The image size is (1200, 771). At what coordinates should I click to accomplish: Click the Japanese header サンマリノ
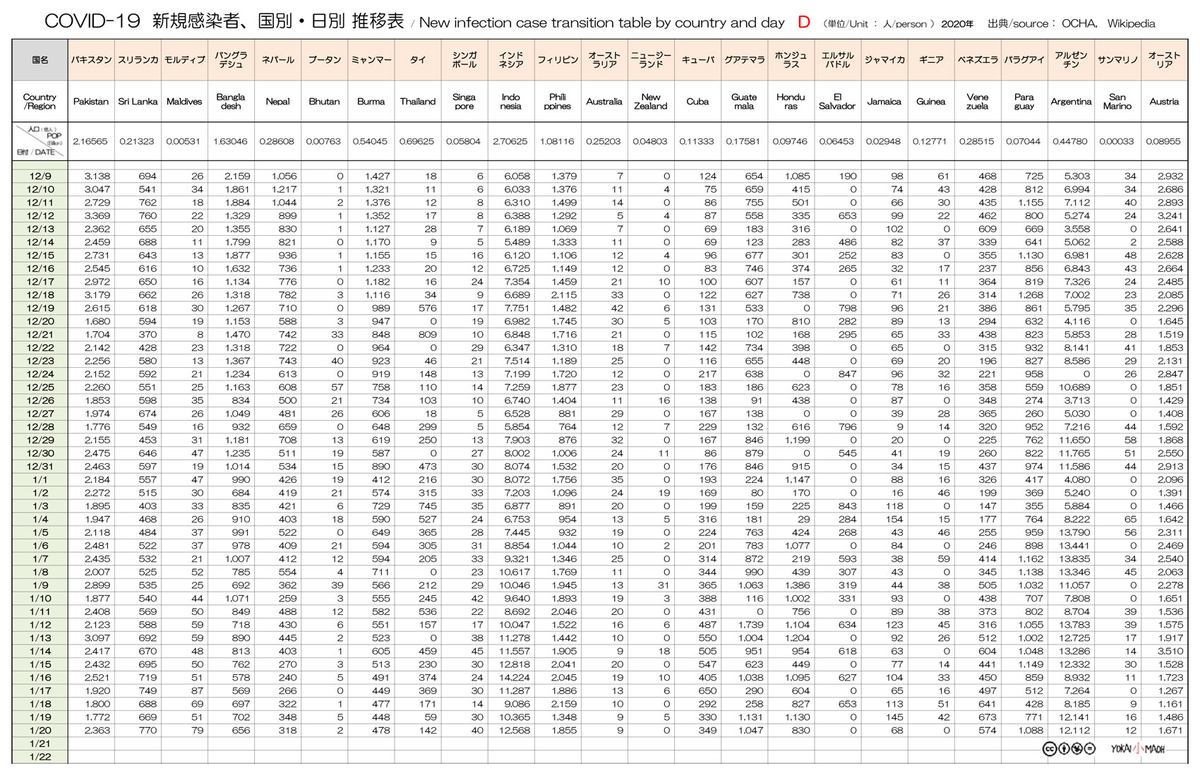[x=1118, y=61]
